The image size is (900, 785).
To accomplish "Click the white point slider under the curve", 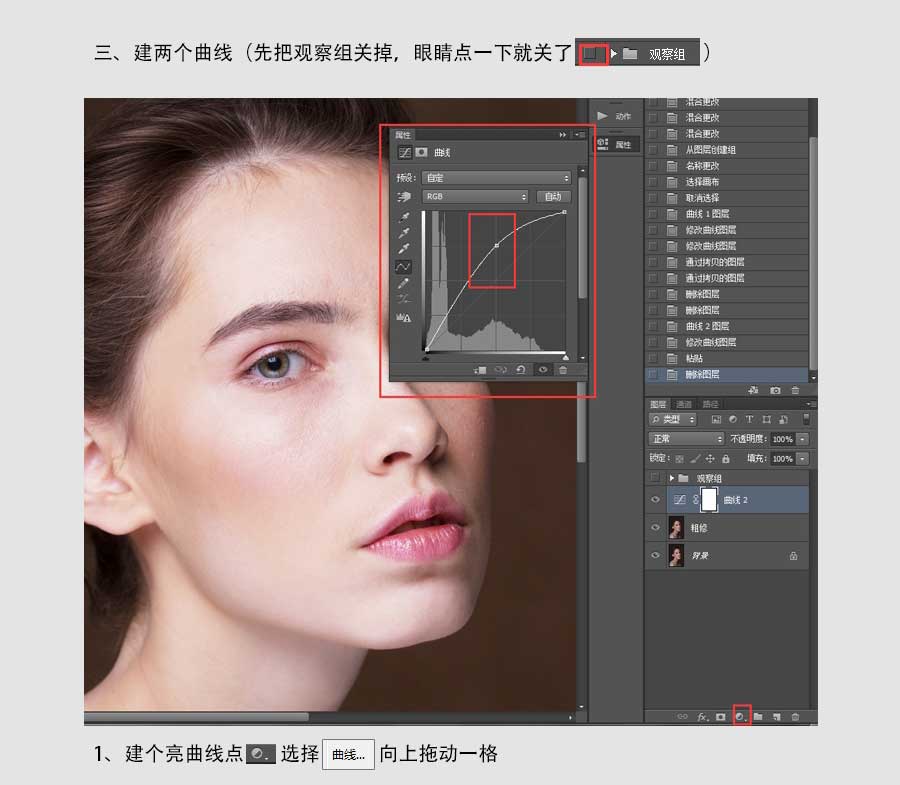I will point(564,356).
